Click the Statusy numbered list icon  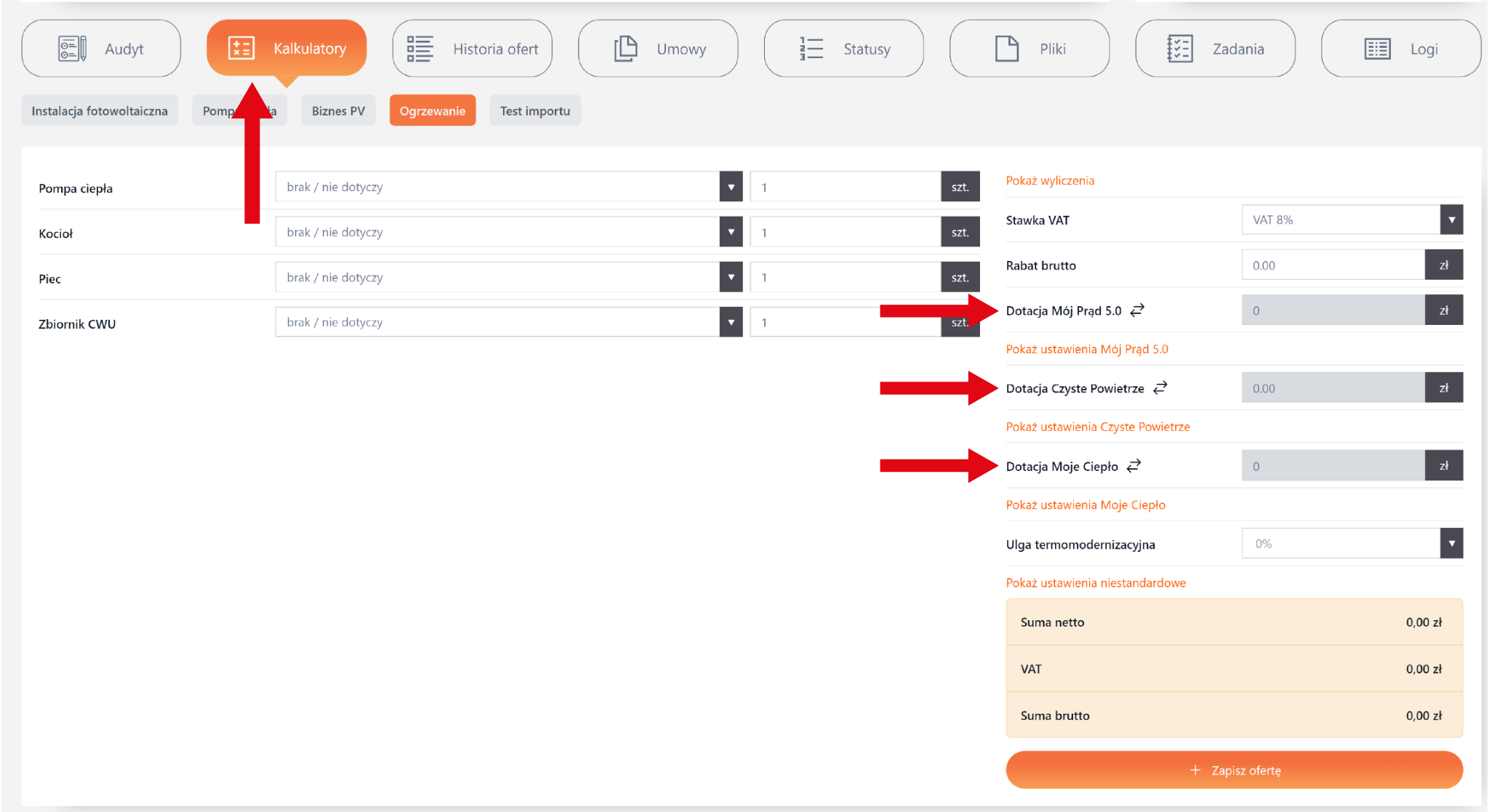click(x=811, y=49)
